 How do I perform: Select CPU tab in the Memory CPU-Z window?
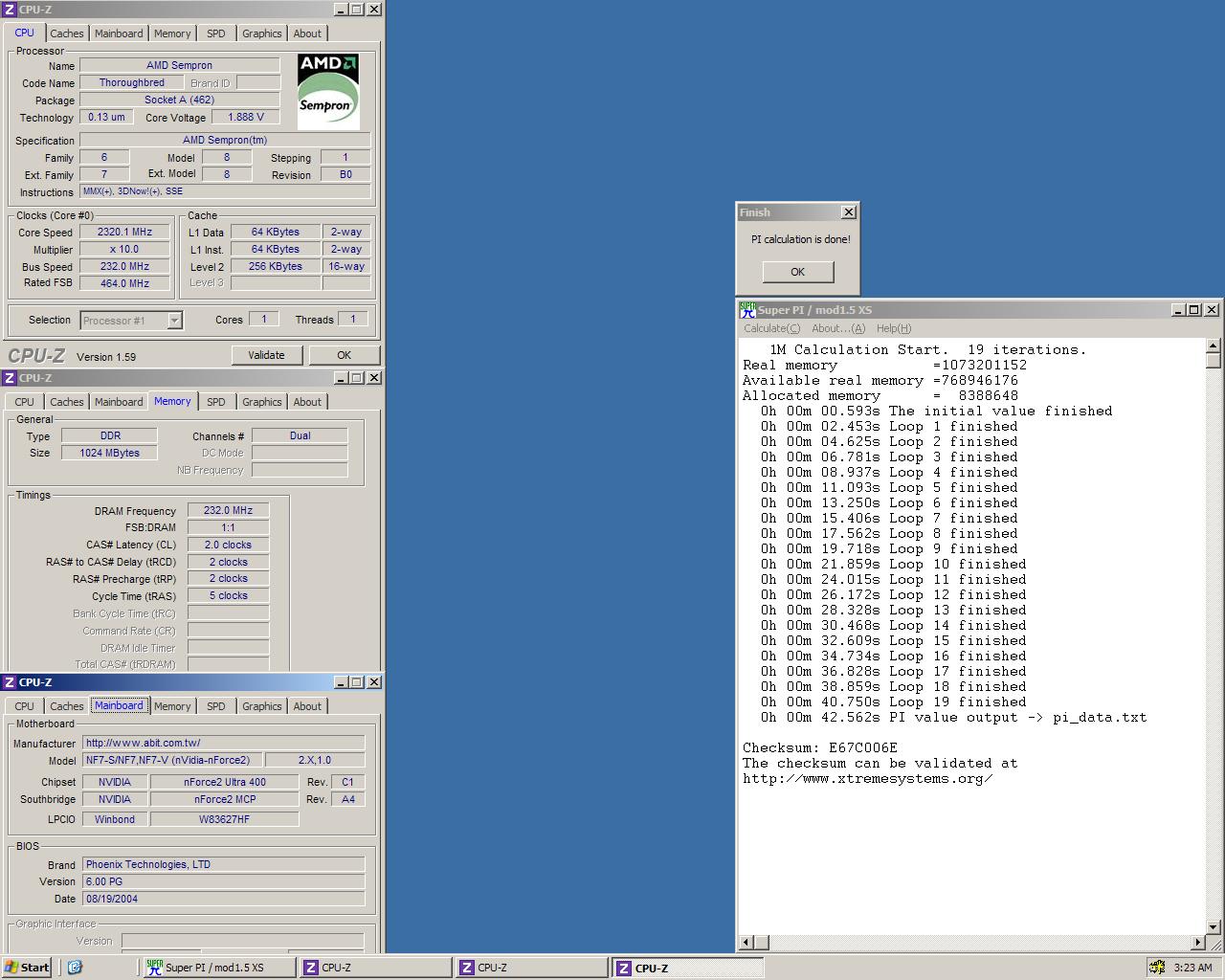click(x=24, y=402)
